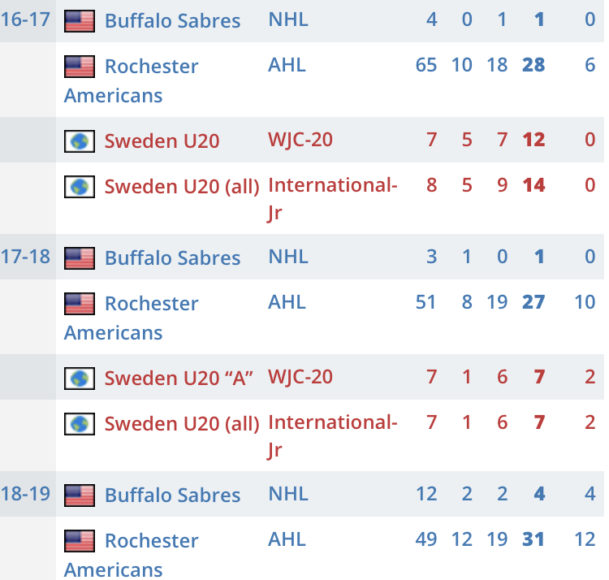Click the 28 points total for 16-17 Rochester

pos(533,66)
